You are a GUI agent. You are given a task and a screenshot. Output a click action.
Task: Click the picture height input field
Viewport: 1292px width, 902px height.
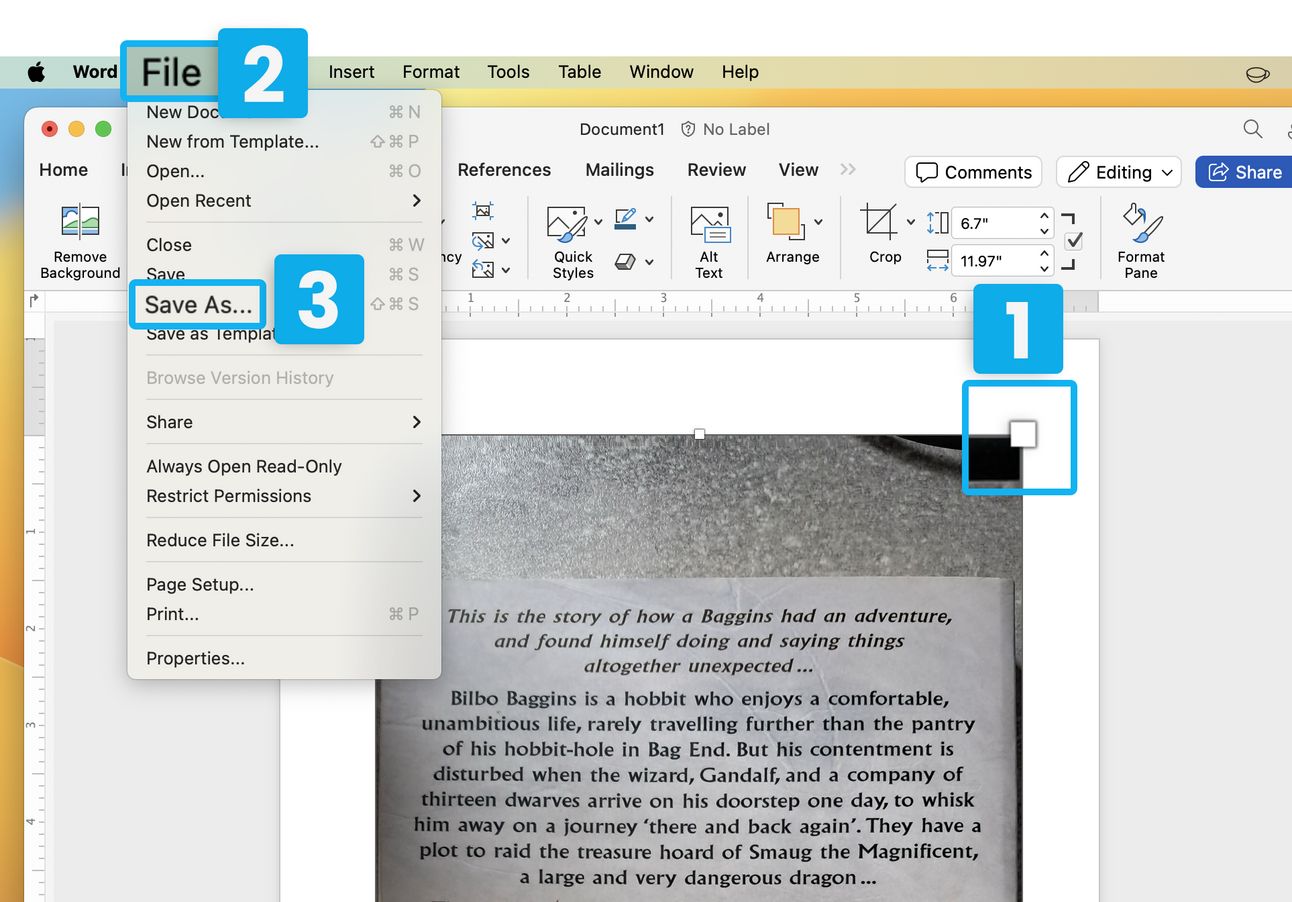(x=995, y=223)
